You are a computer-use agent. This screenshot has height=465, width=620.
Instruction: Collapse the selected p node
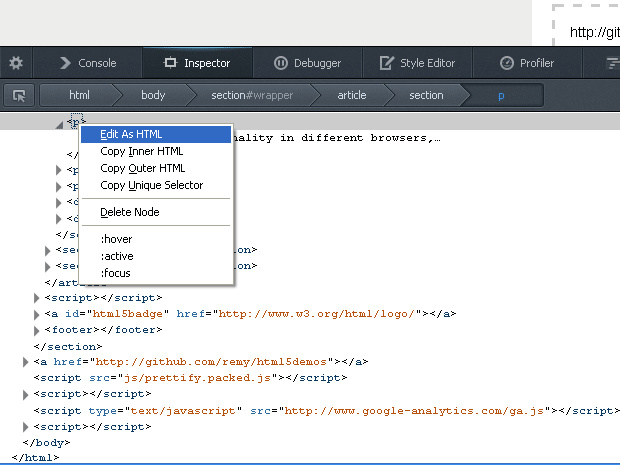[59, 125]
